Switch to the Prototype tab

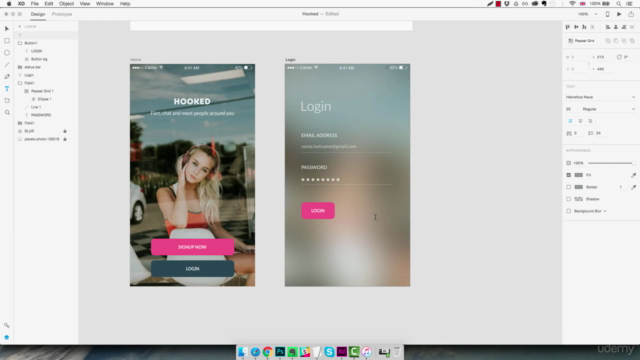[62, 14]
